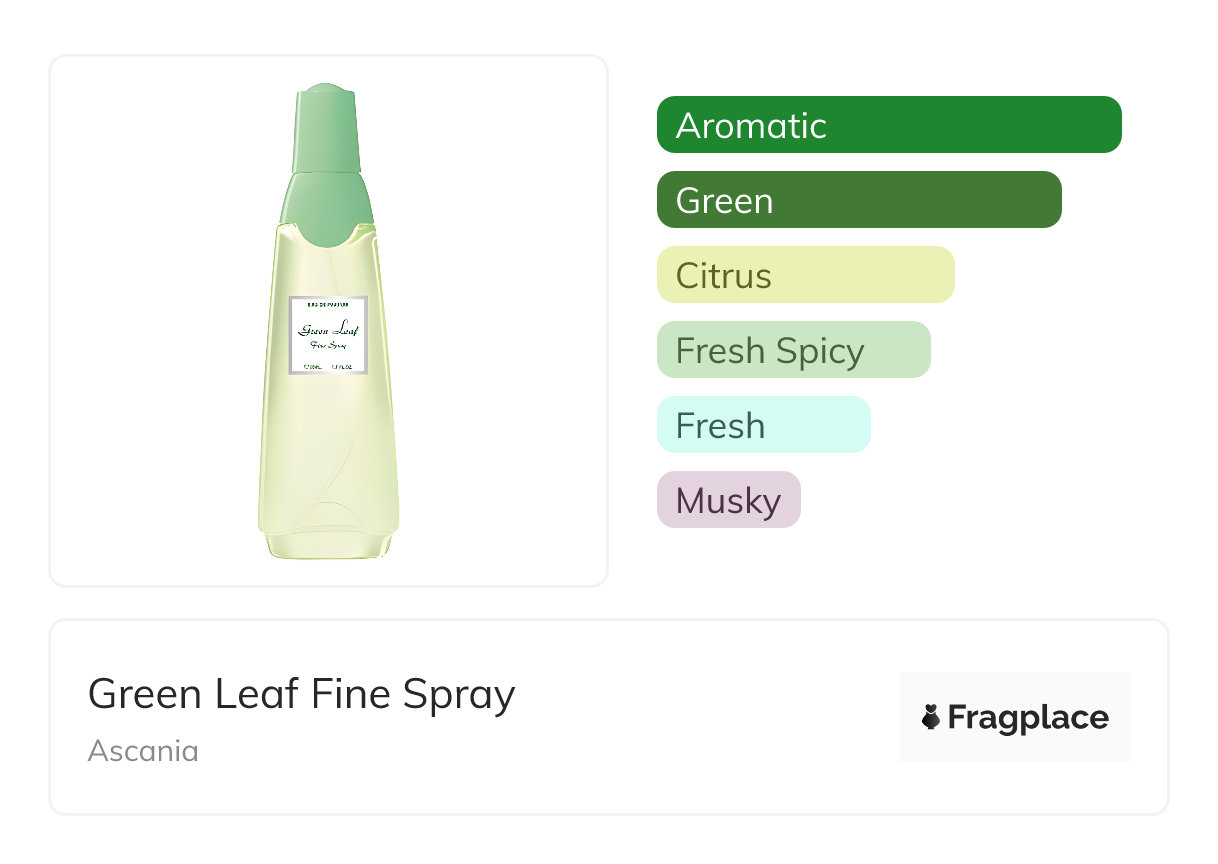The image size is (1218, 864).
Task: Select the dark Green accord bar
Action: [859, 200]
